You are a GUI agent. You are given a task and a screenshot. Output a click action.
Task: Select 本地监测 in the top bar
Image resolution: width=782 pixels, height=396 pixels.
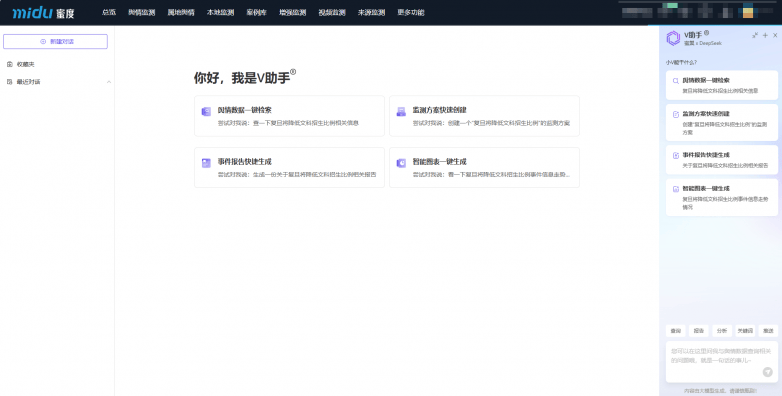point(220,12)
